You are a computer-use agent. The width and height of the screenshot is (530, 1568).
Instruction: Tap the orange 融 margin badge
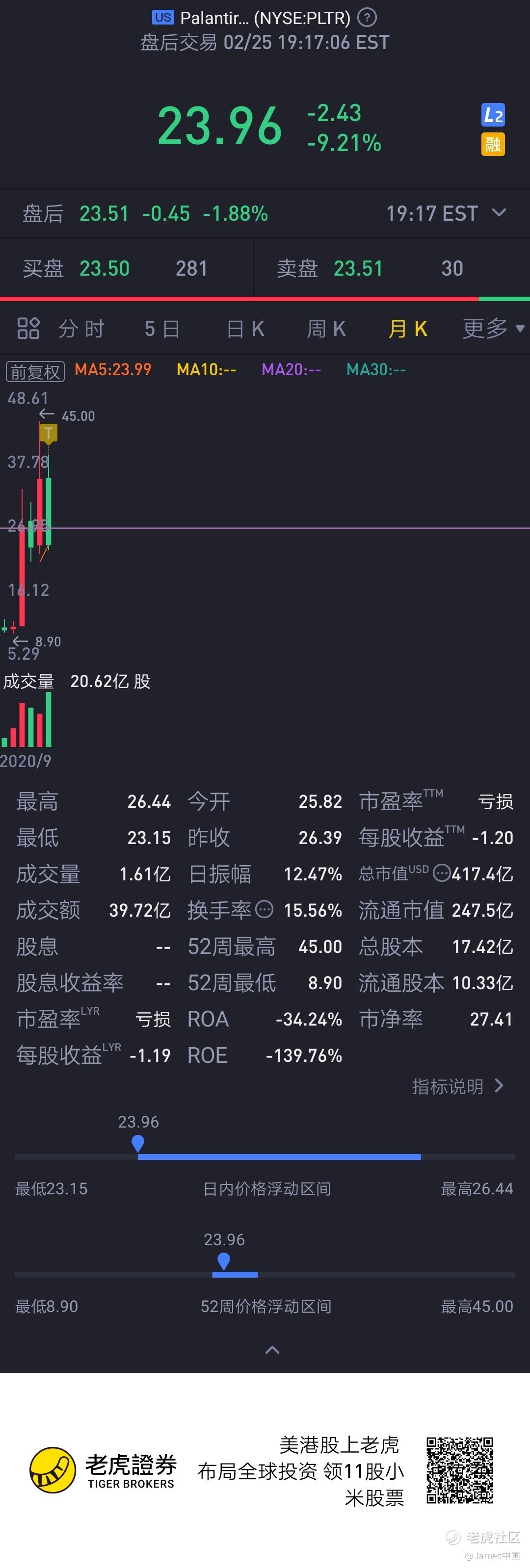coord(493,144)
